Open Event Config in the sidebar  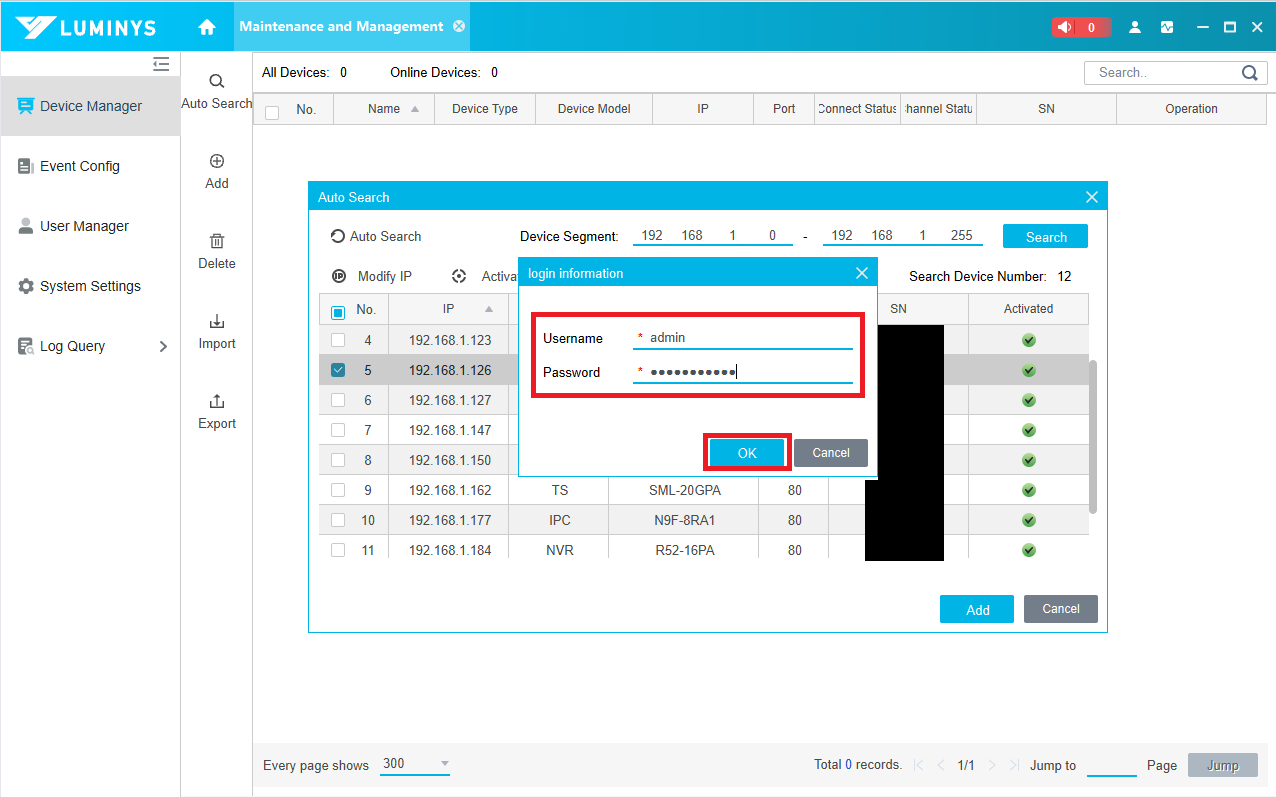click(x=79, y=166)
